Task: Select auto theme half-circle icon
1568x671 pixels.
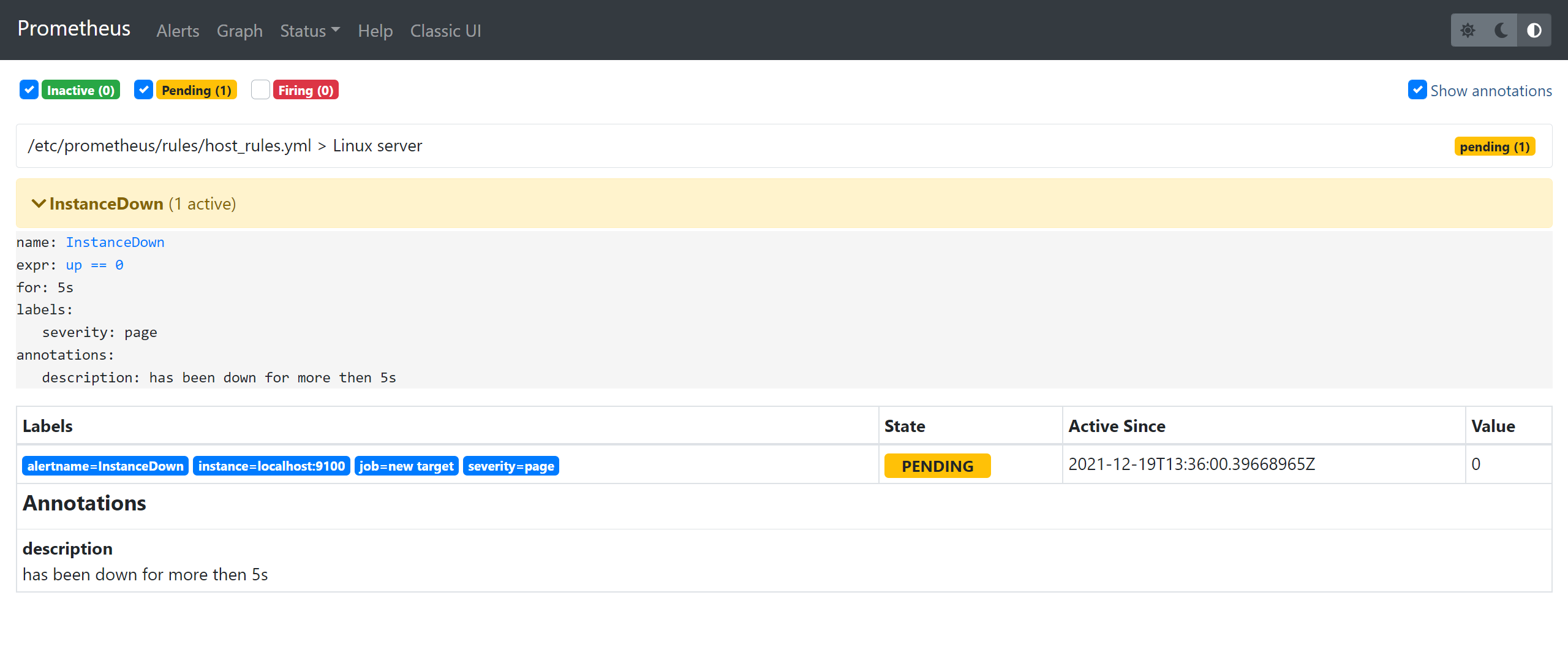Action: click(1534, 30)
